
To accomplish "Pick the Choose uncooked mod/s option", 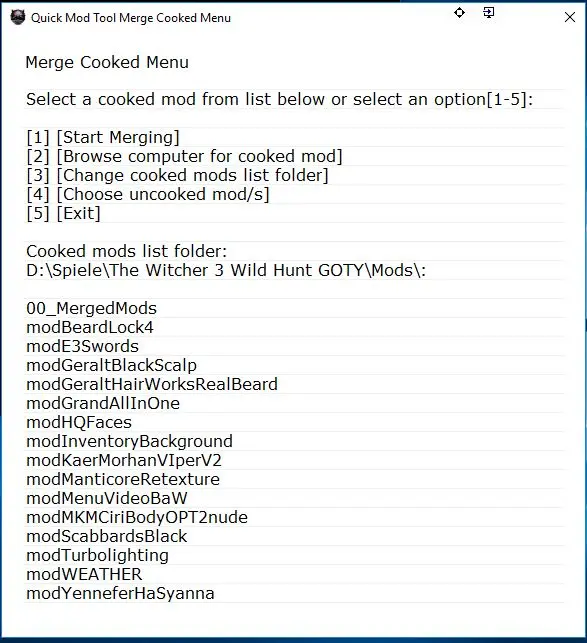I will pos(148,194).
